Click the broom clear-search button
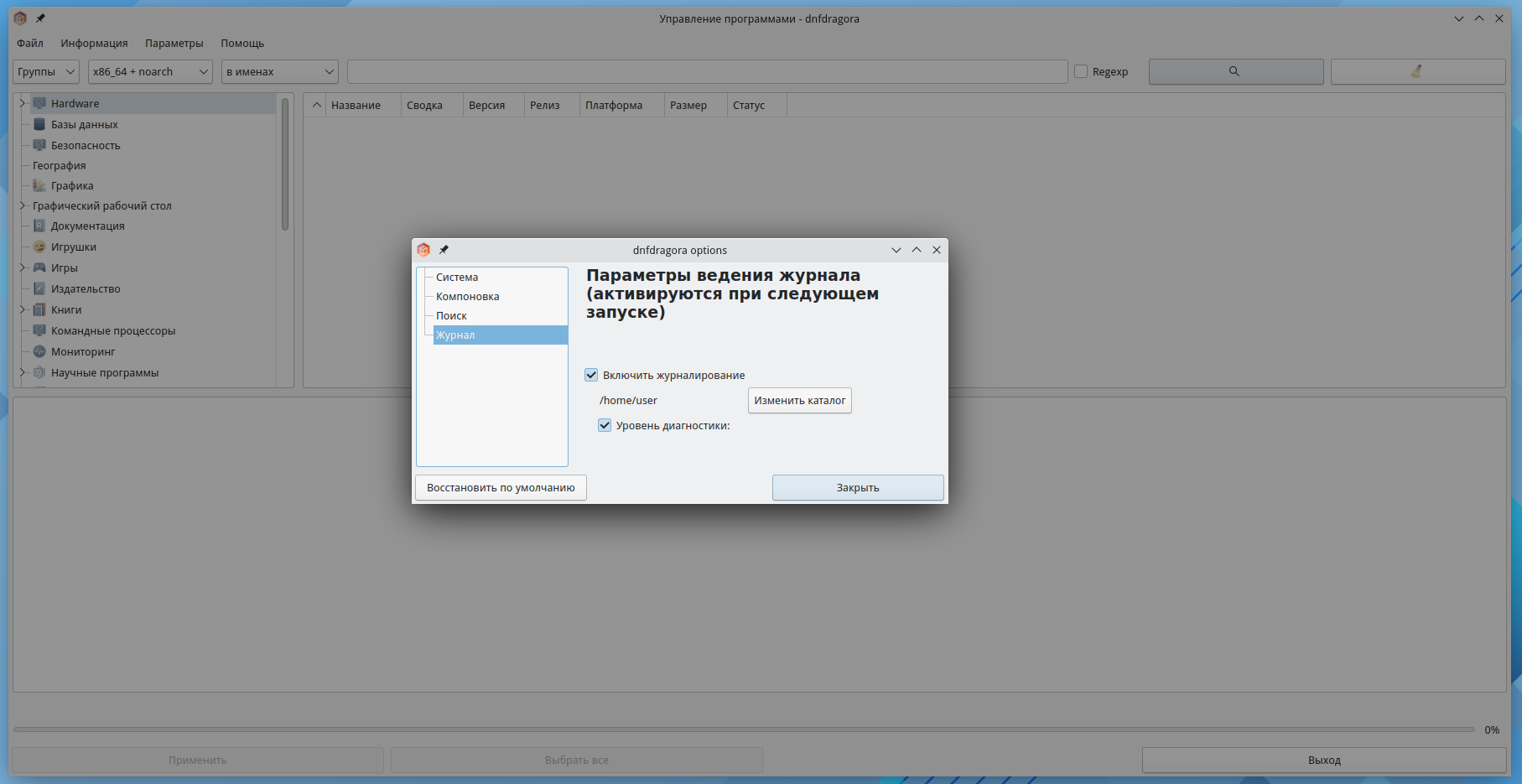The image size is (1522, 784). point(1417,71)
